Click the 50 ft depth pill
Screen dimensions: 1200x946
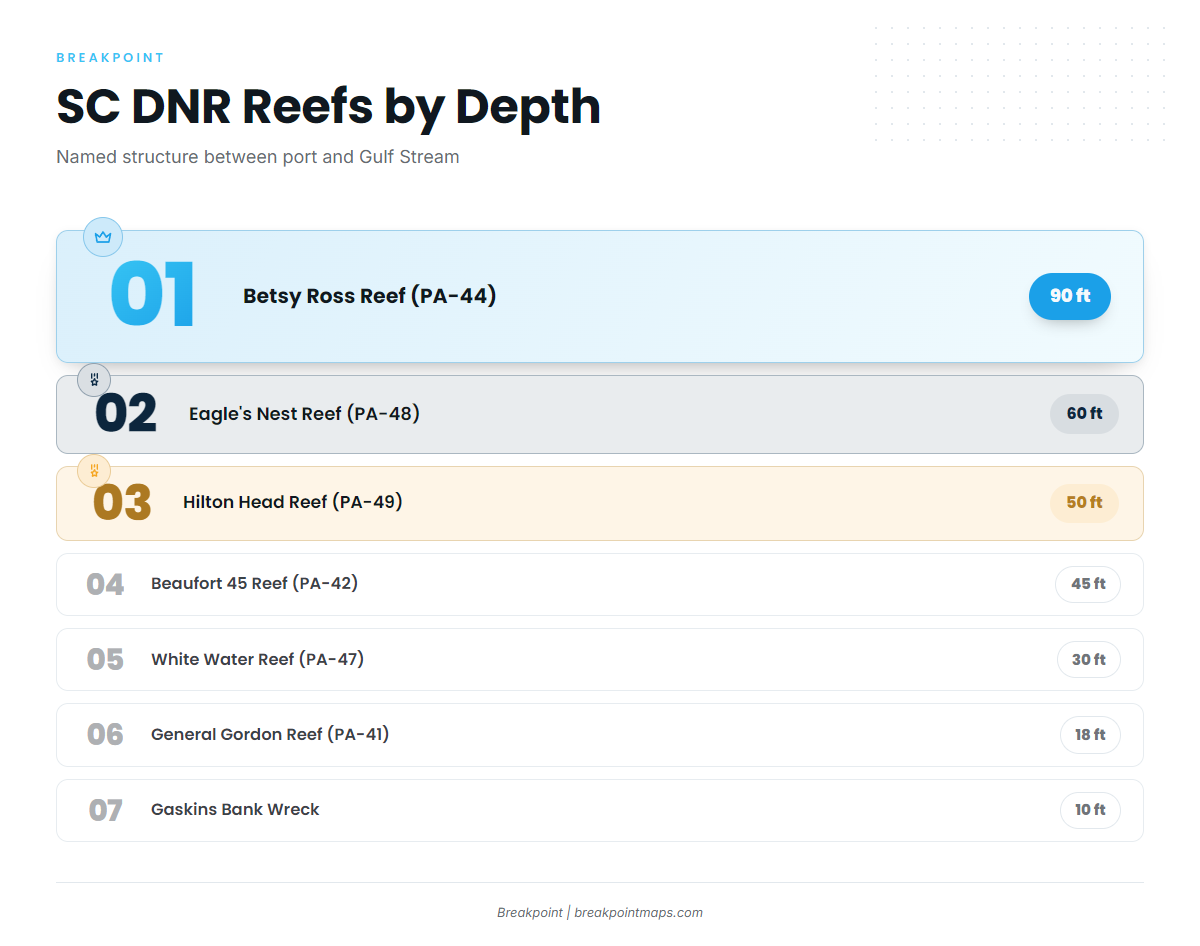pyautogui.click(x=1084, y=503)
